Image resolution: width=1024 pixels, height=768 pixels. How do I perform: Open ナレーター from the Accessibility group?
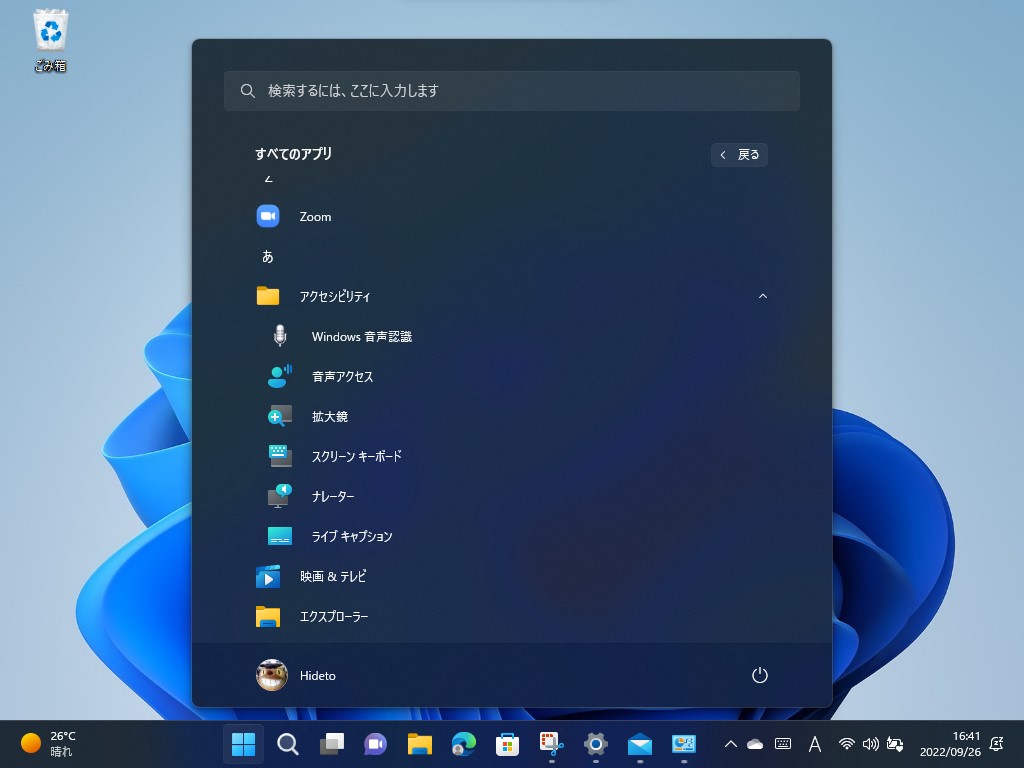click(334, 496)
